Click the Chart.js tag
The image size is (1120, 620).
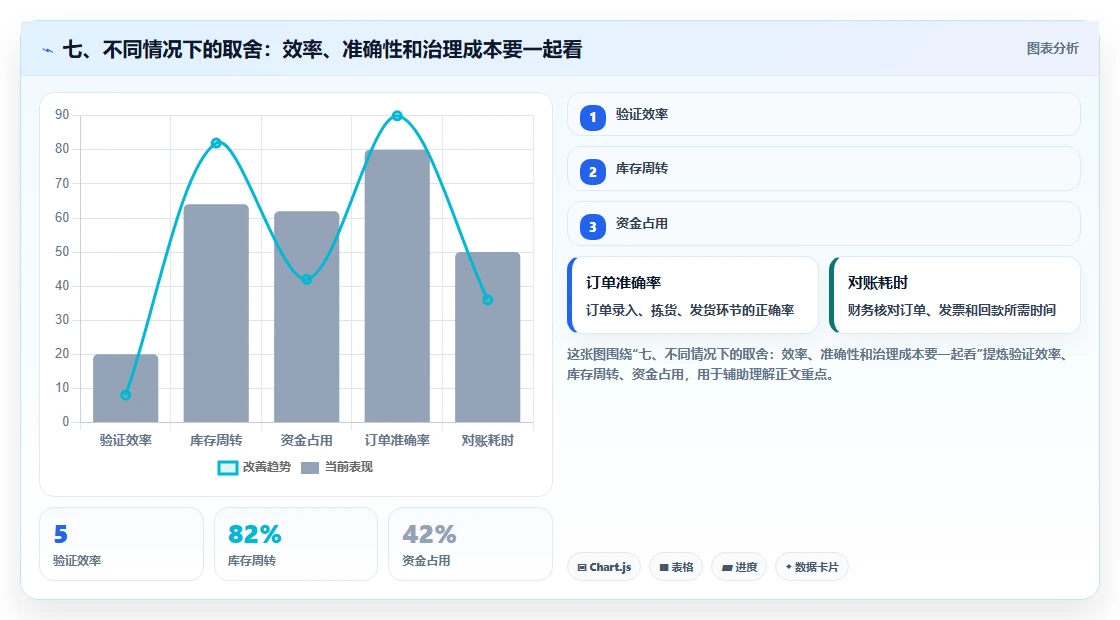point(604,567)
